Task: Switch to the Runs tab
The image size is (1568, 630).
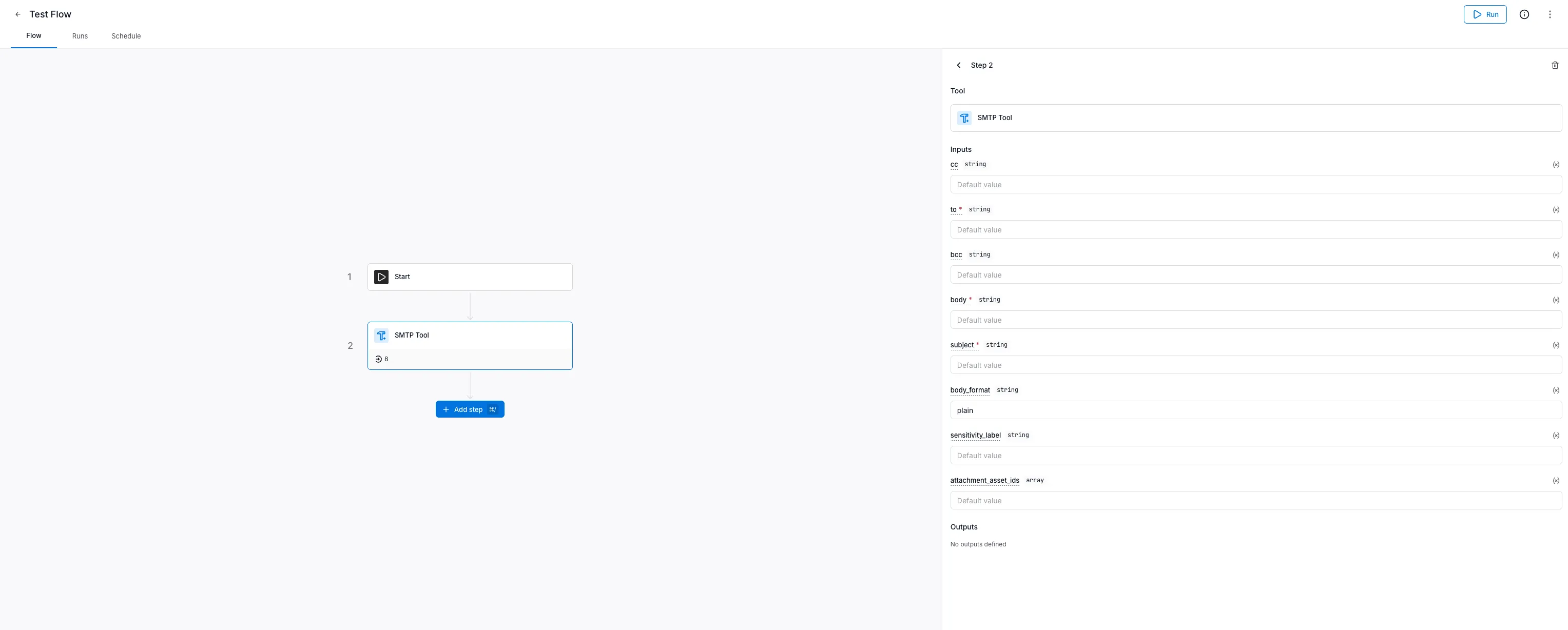Action: tap(79, 36)
